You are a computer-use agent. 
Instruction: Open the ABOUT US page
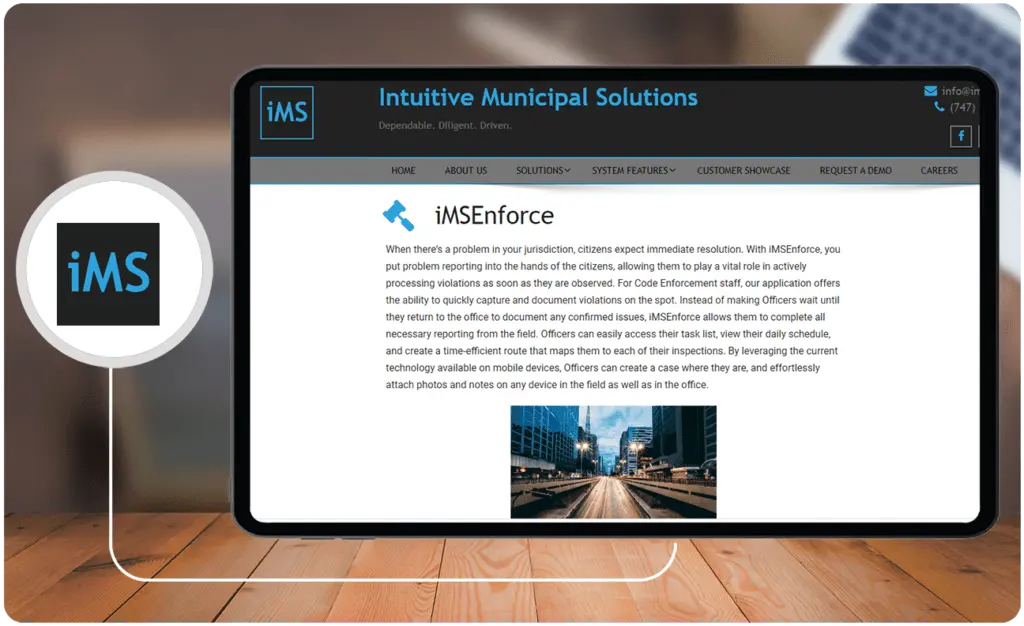(466, 170)
